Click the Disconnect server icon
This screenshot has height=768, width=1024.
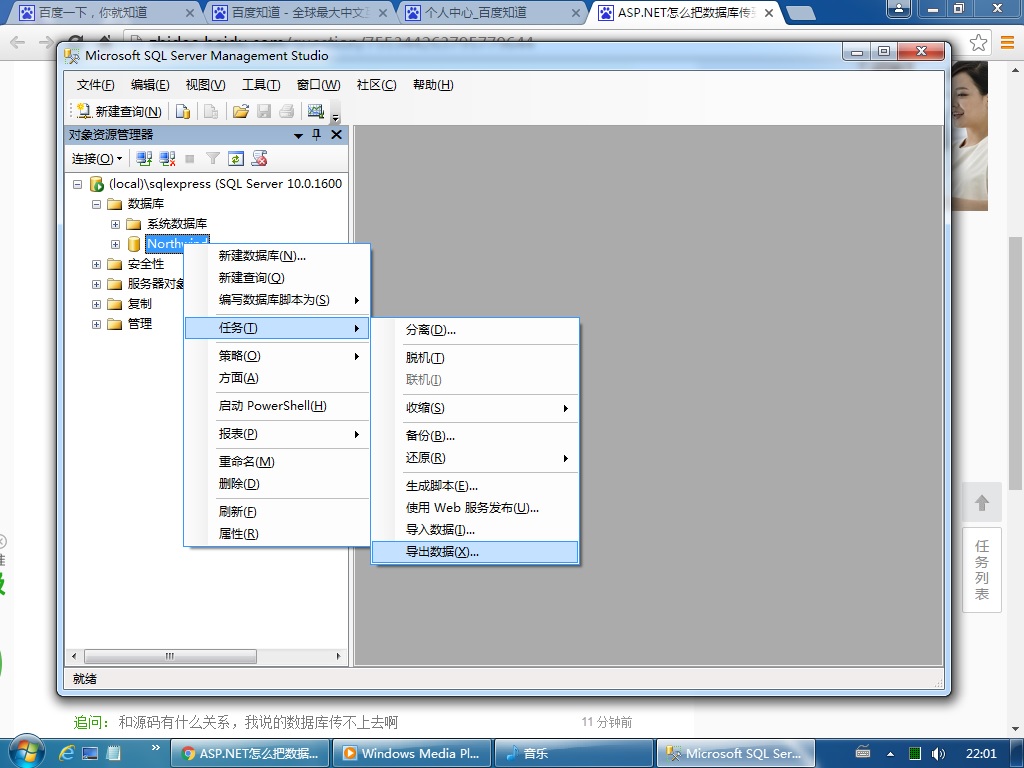coord(167,158)
